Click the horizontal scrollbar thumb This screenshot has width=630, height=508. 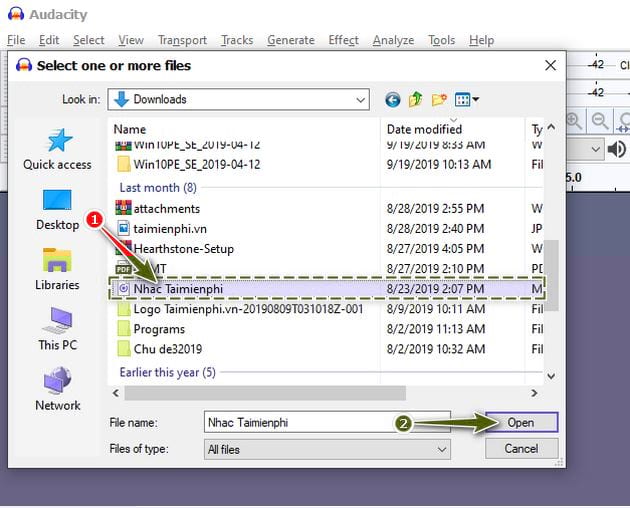point(265,393)
